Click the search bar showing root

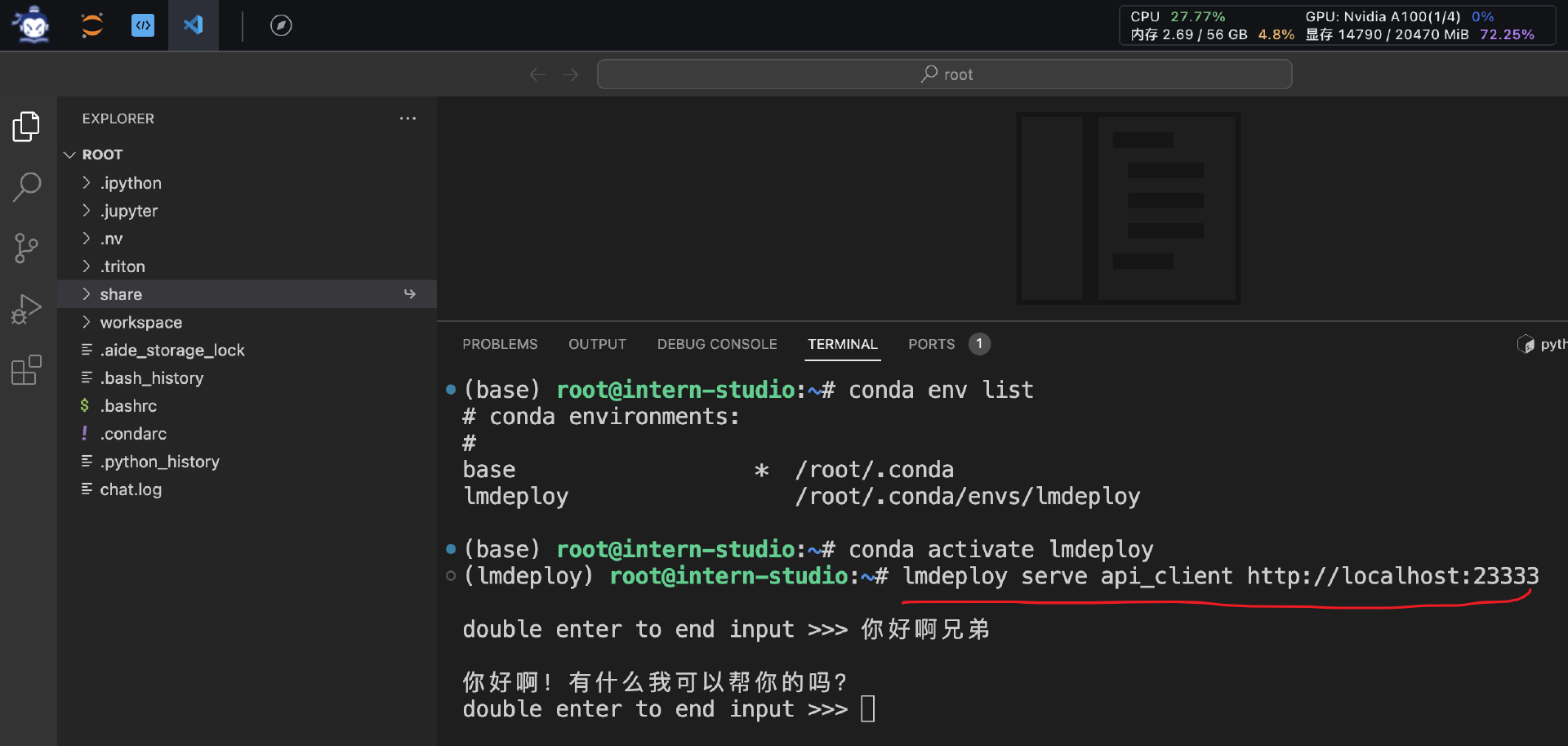944,74
